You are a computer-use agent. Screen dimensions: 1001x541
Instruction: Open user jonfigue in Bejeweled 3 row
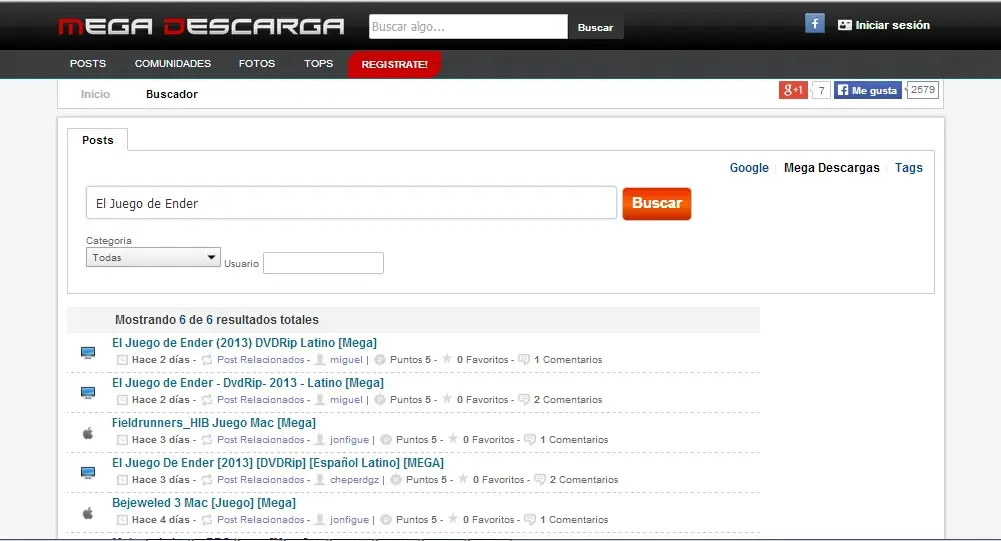349,520
